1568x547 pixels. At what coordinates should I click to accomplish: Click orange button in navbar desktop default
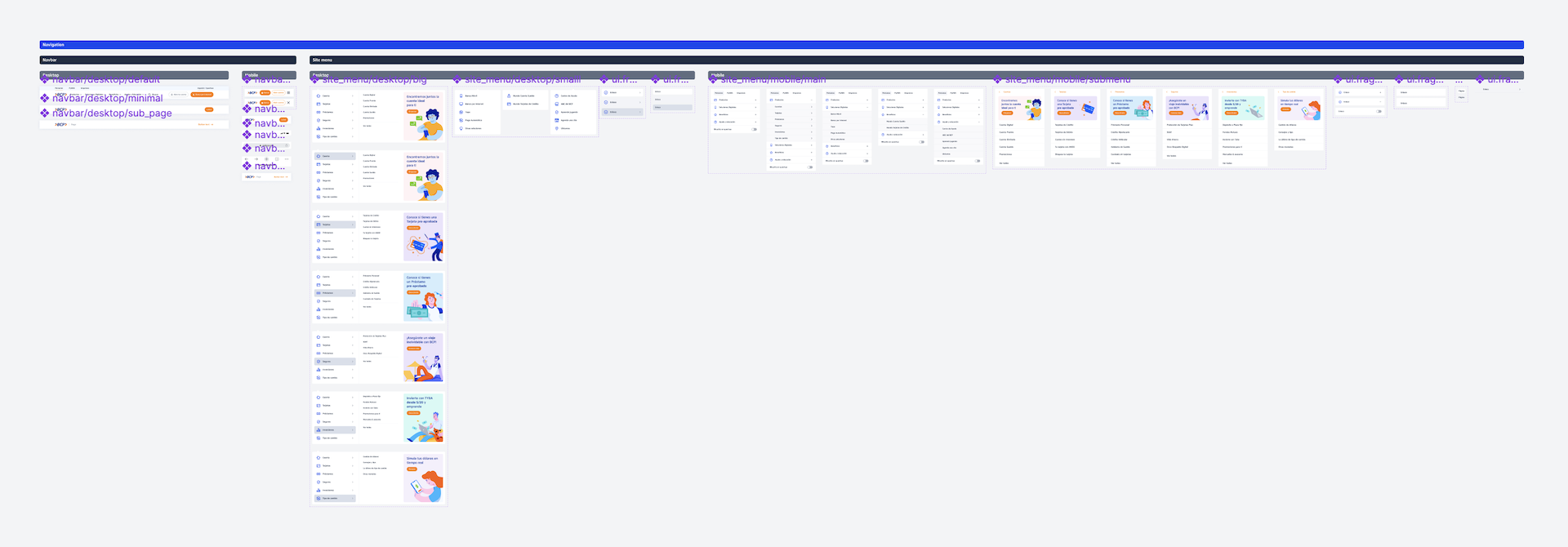pyautogui.click(x=202, y=95)
